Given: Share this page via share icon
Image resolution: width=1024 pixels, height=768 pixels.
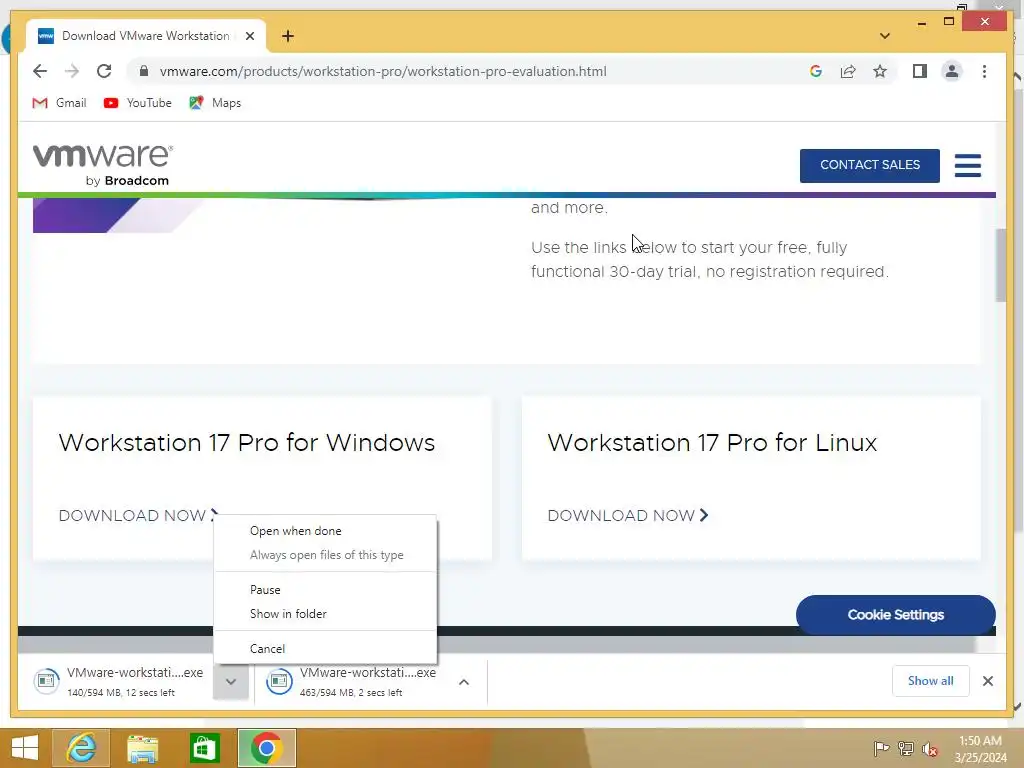Looking at the screenshot, I should pyautogui.click(x=848, y=71).
